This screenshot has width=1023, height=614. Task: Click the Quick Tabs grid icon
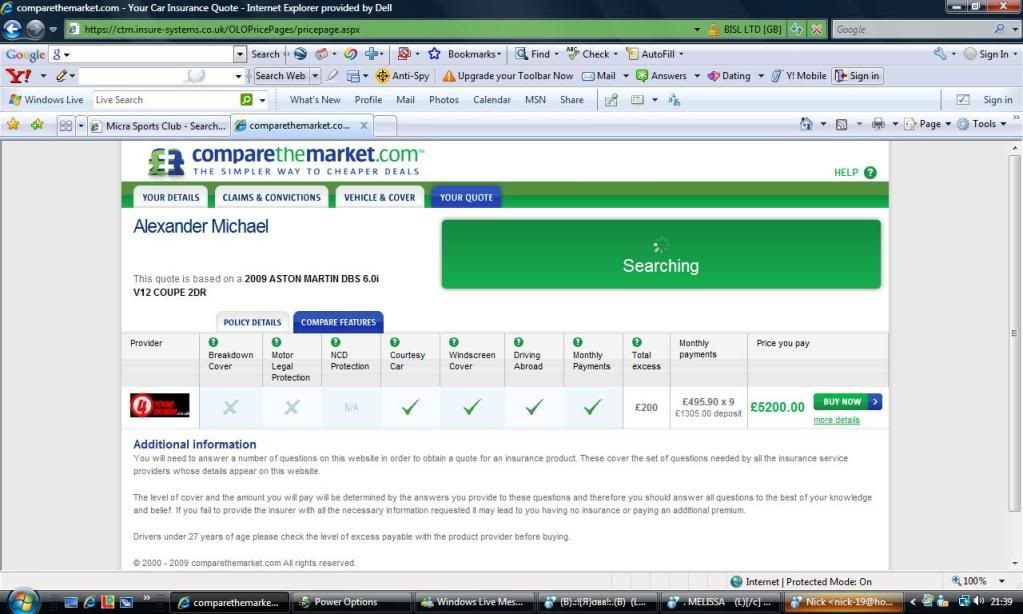click(x=66, y=125)
